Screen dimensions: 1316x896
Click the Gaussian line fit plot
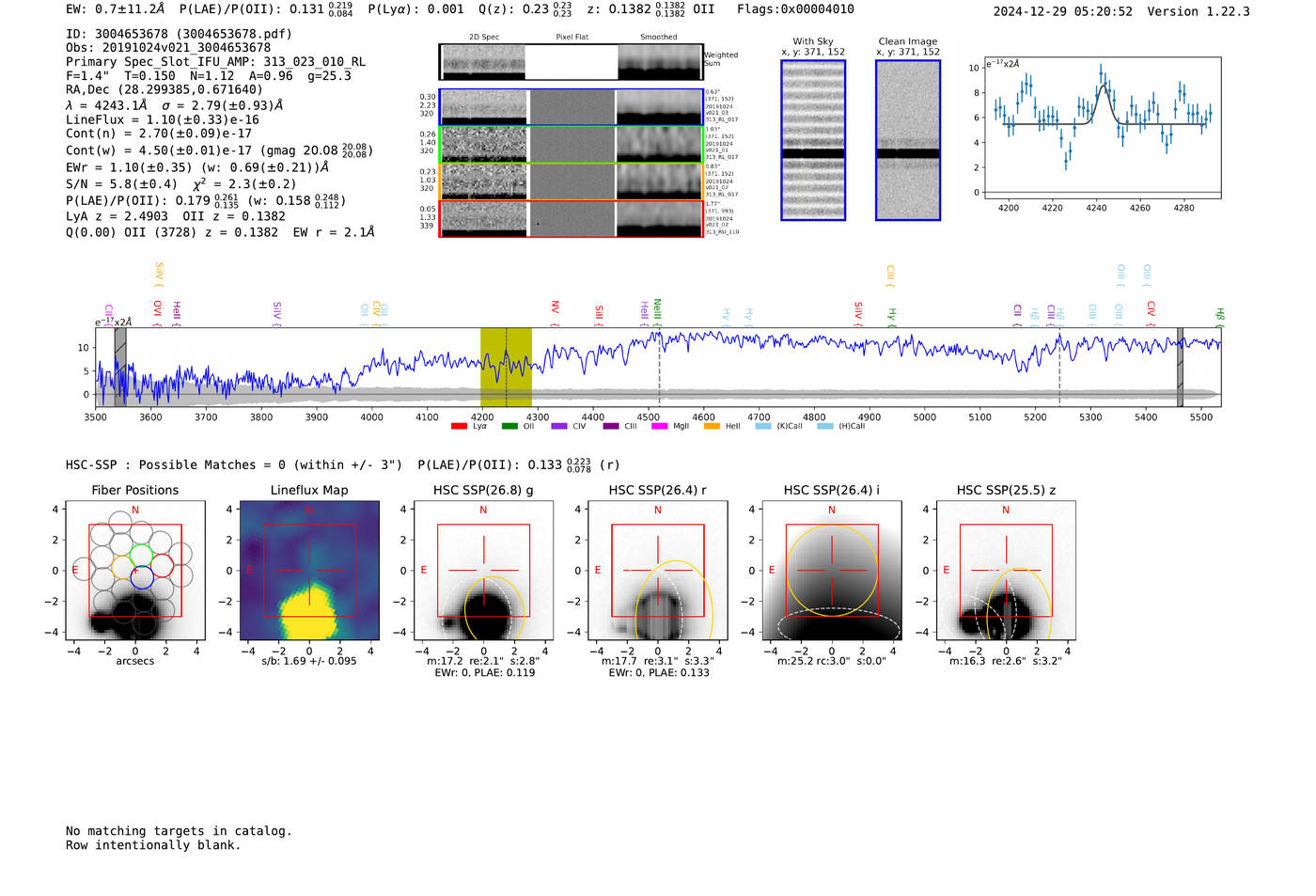tap(1103, 128)
